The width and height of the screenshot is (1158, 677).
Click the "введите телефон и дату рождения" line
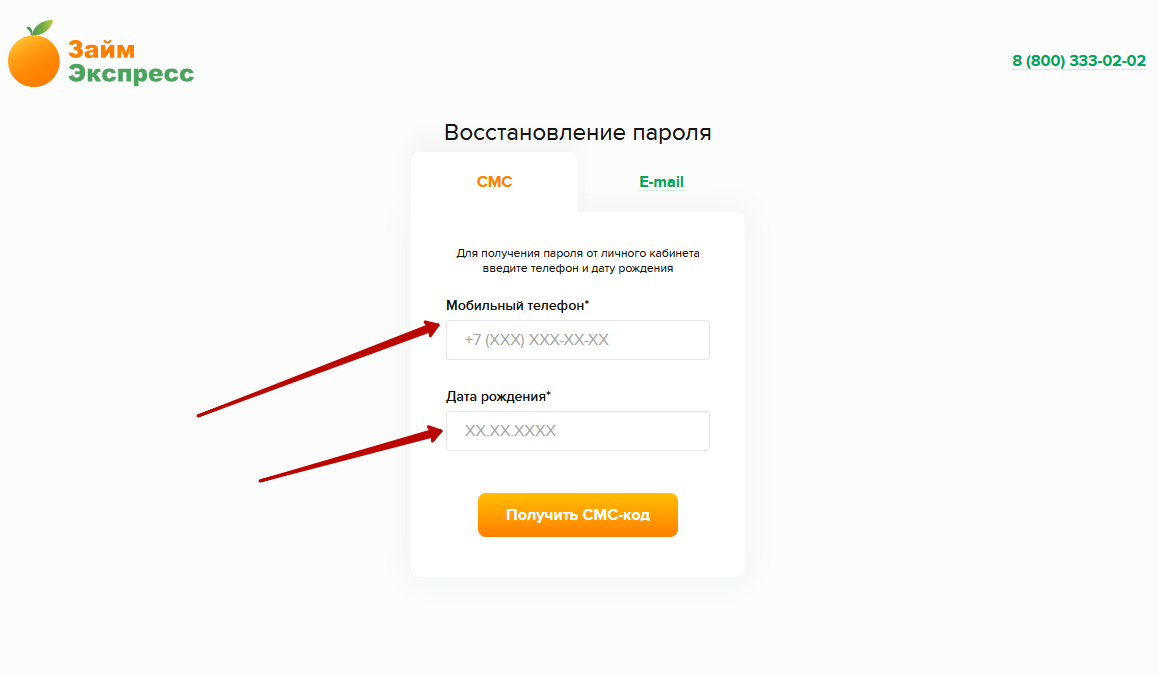(x=578, y=269)
